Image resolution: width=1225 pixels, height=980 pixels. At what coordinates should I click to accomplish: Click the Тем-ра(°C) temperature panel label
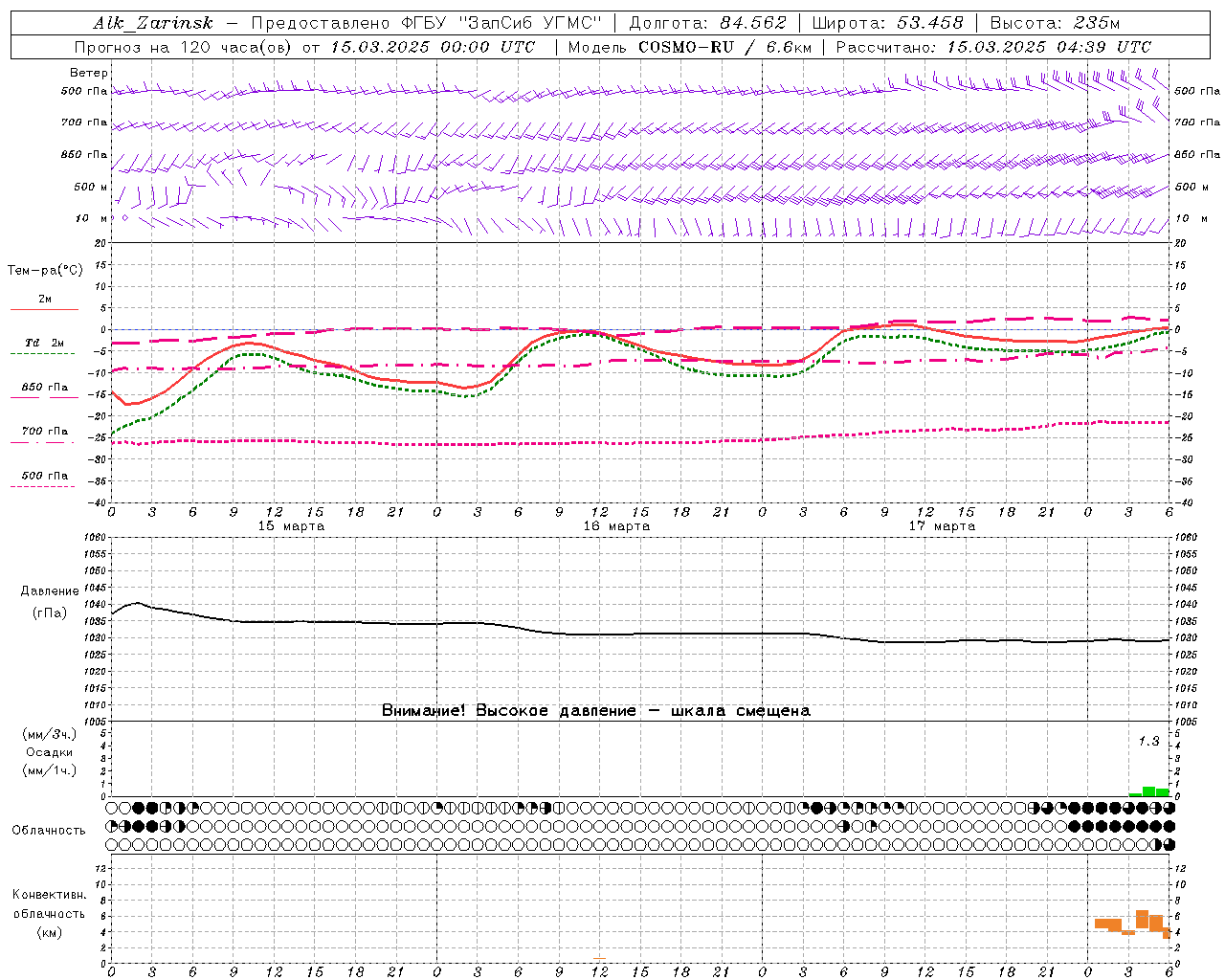tap(45, 271)
